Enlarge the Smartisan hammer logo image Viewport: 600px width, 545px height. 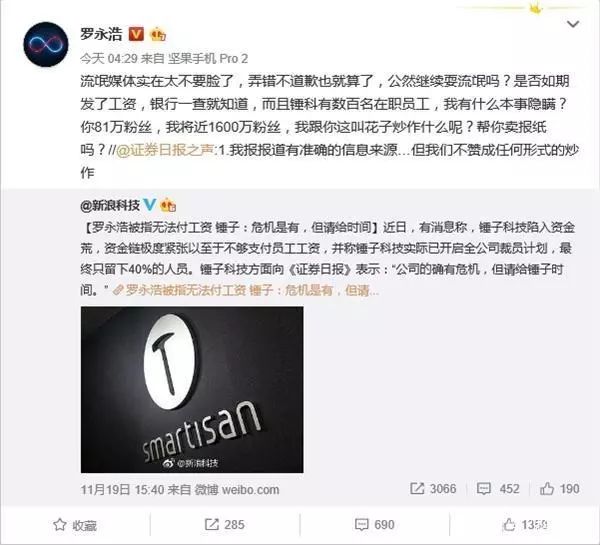tap(192, 390)
